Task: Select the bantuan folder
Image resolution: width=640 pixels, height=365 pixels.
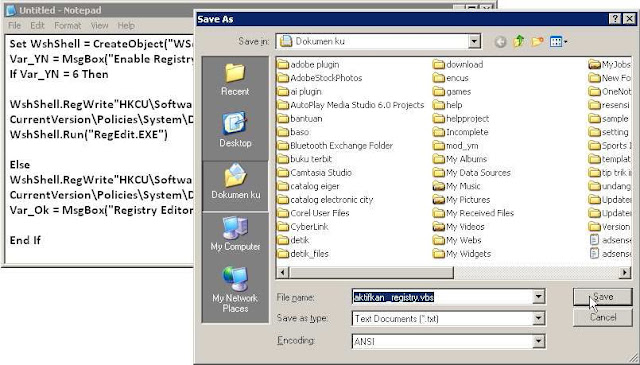Action: tap(300, 118)
